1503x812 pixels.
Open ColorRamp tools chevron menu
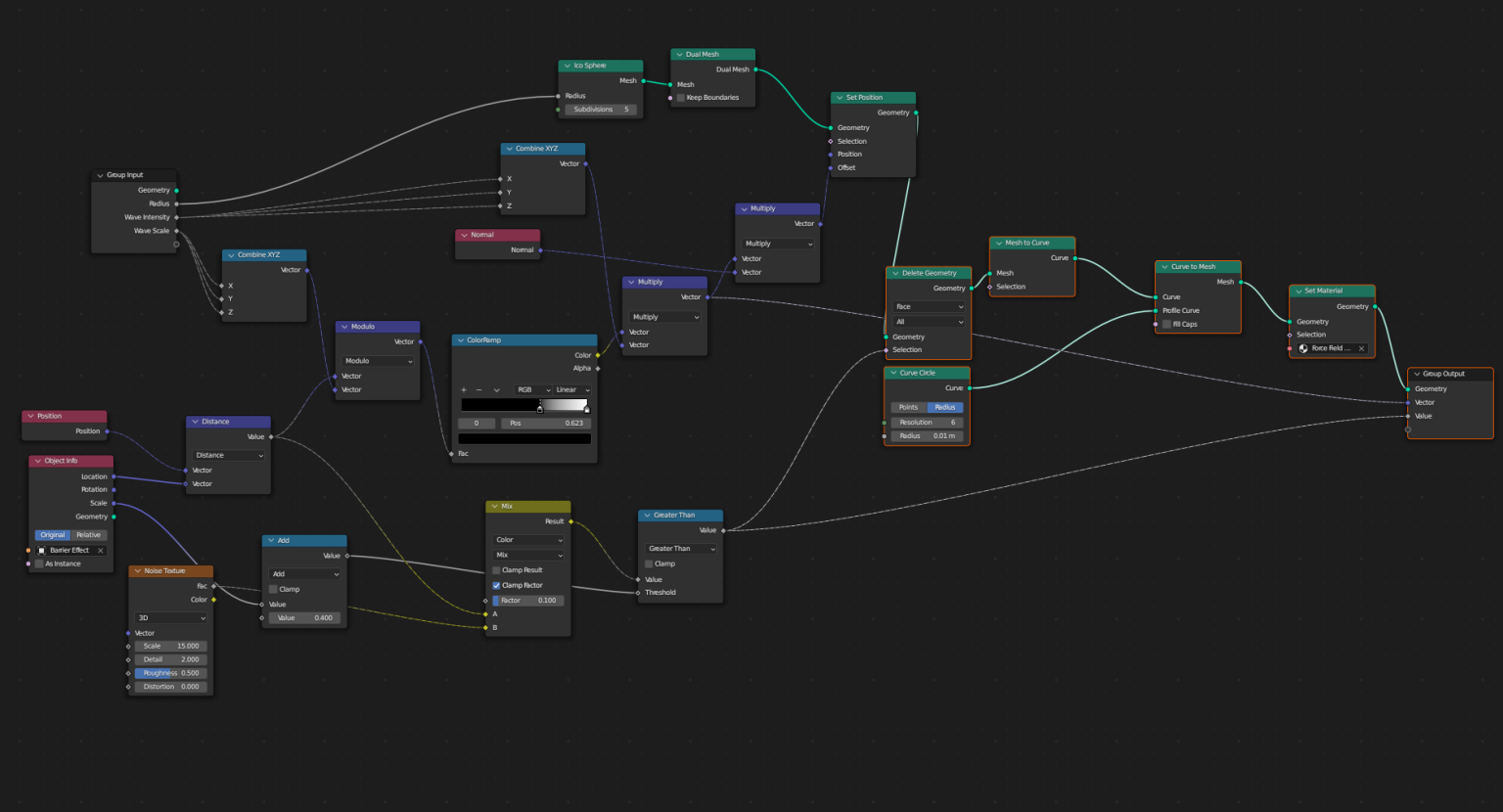click(496, 389)
